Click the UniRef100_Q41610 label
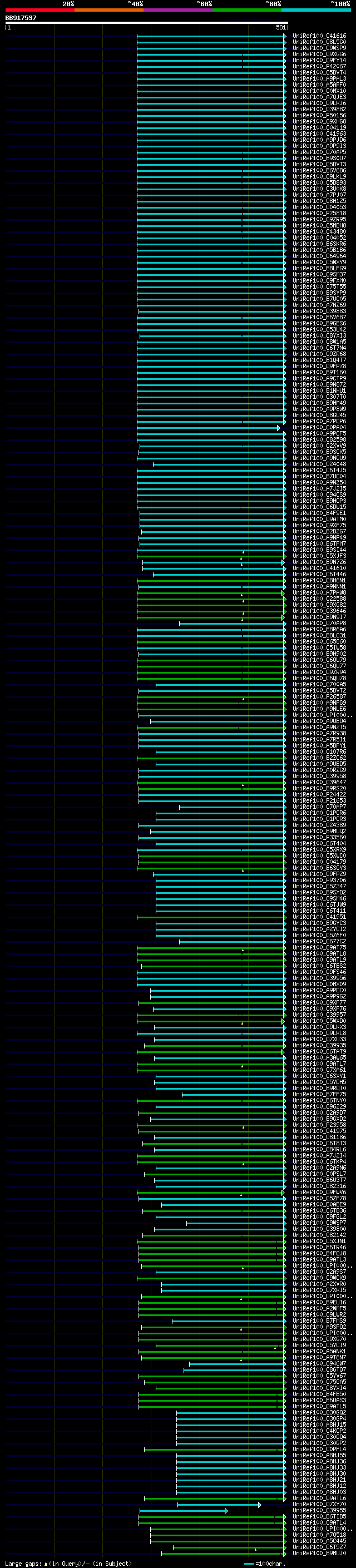Viewport: 356px width, 1568px height. (319, 568)
